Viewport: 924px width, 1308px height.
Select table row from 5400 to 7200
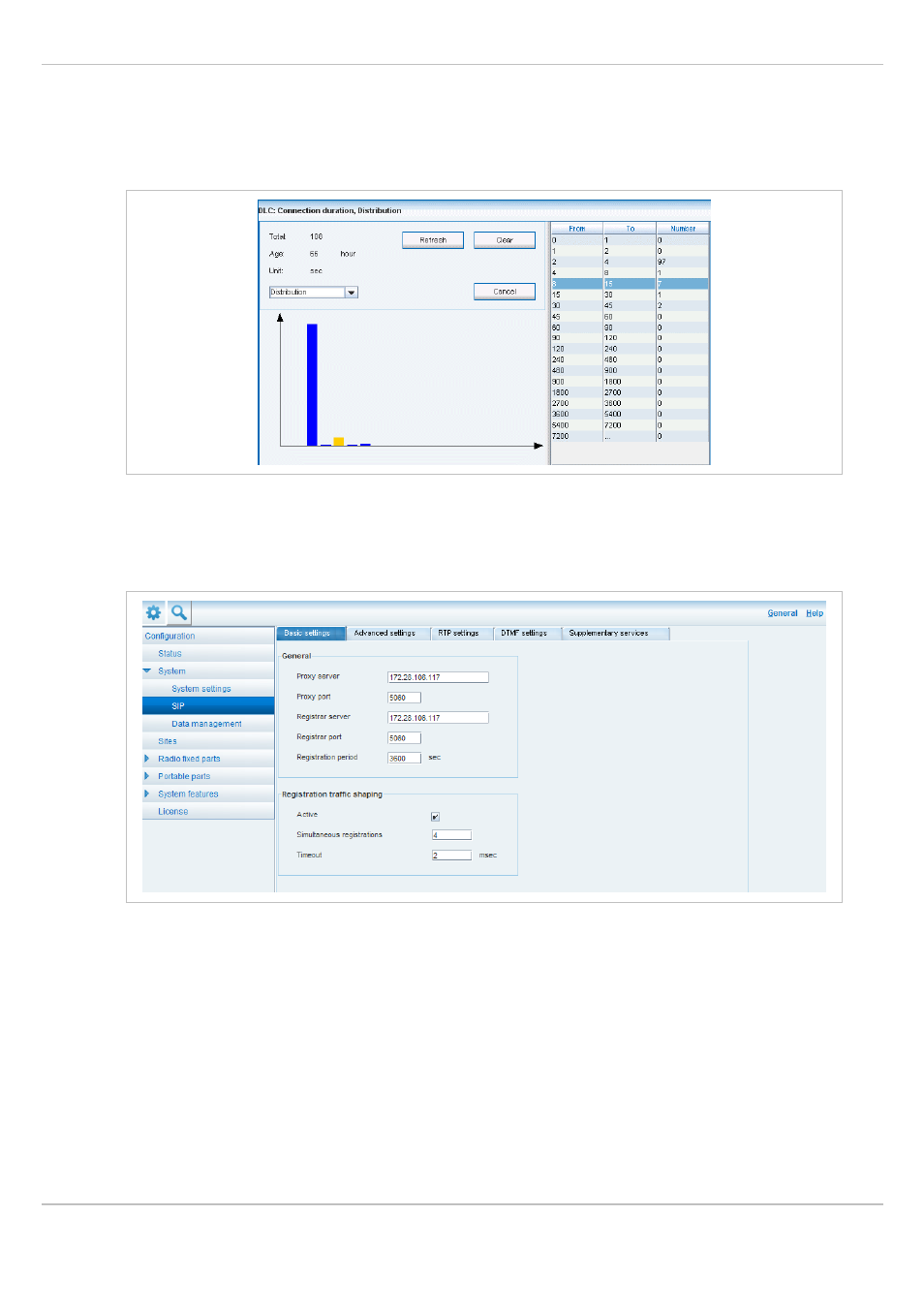tap(630, 425)
